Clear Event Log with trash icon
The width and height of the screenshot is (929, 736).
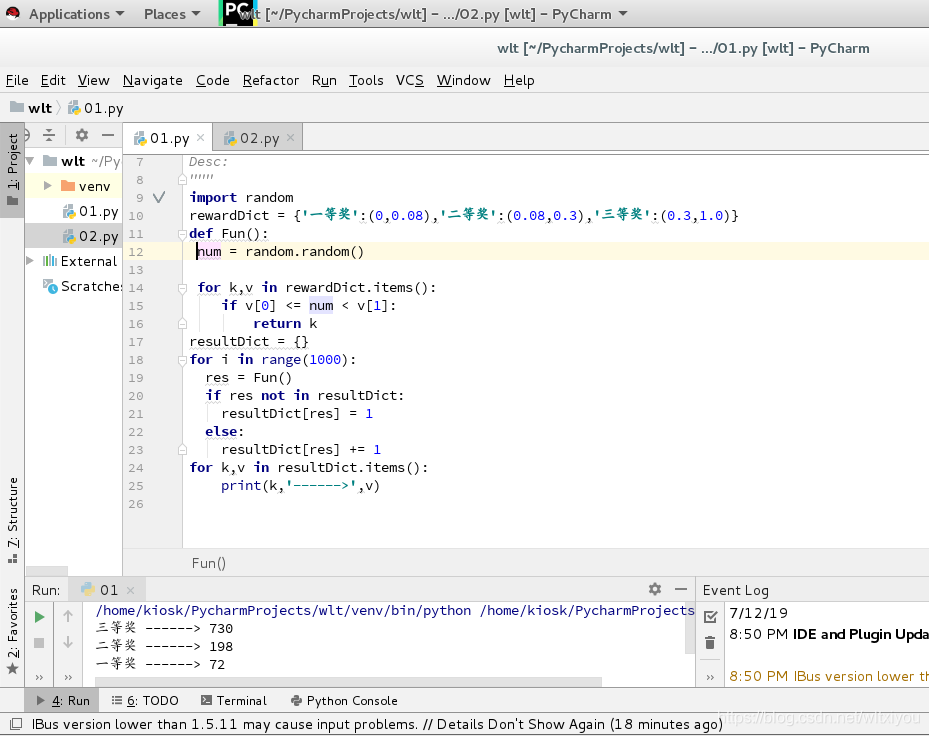point(710,642)
